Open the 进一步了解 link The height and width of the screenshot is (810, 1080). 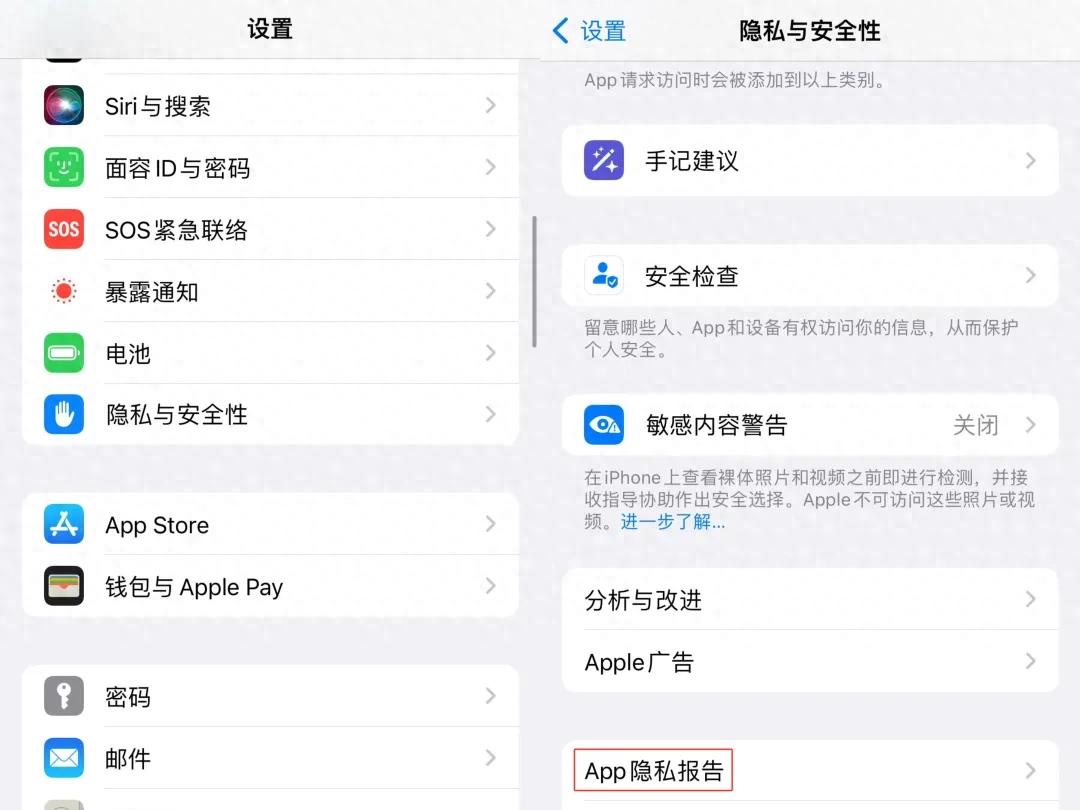(x=672, y=521)
